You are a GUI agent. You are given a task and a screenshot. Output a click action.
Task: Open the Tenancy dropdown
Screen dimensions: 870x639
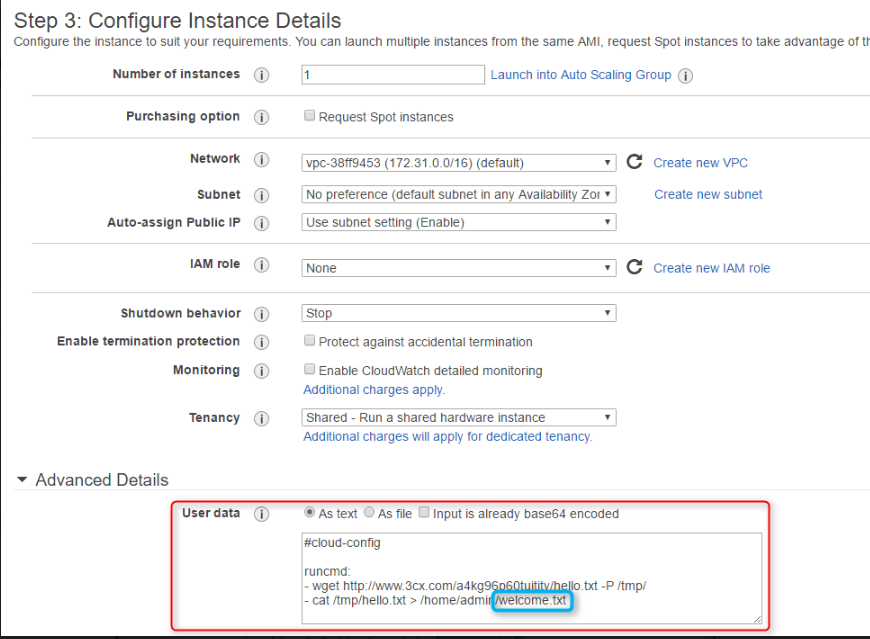pos(459,417)
